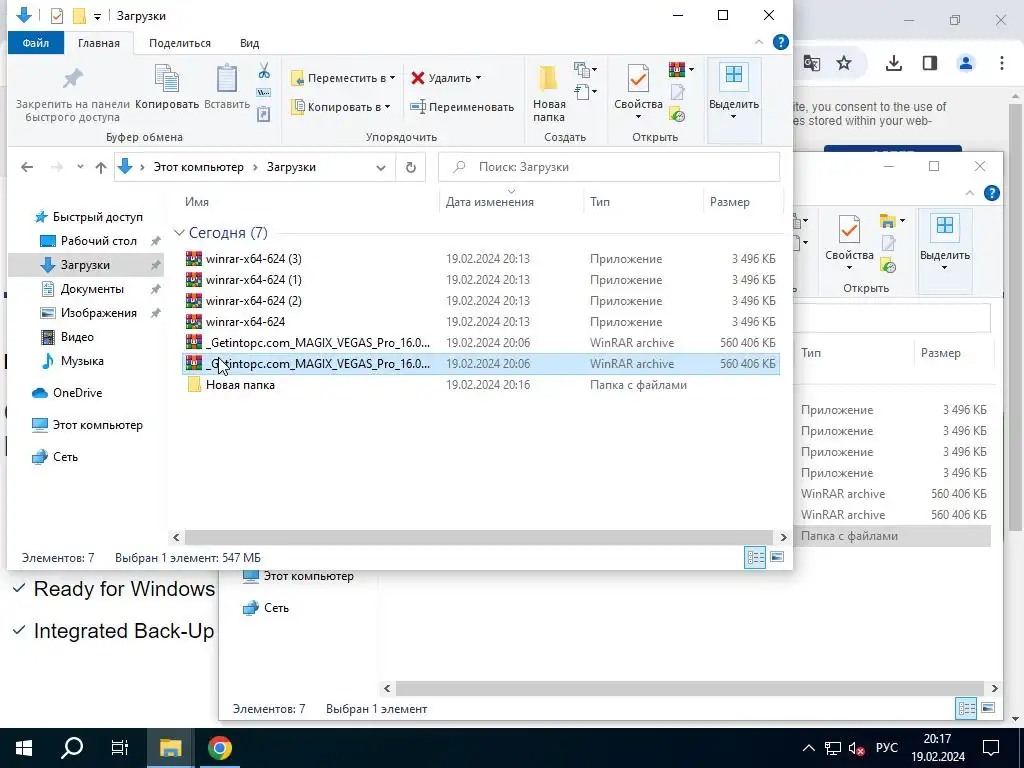Open the front window's Properties dropdown arrow

point(638,117)
